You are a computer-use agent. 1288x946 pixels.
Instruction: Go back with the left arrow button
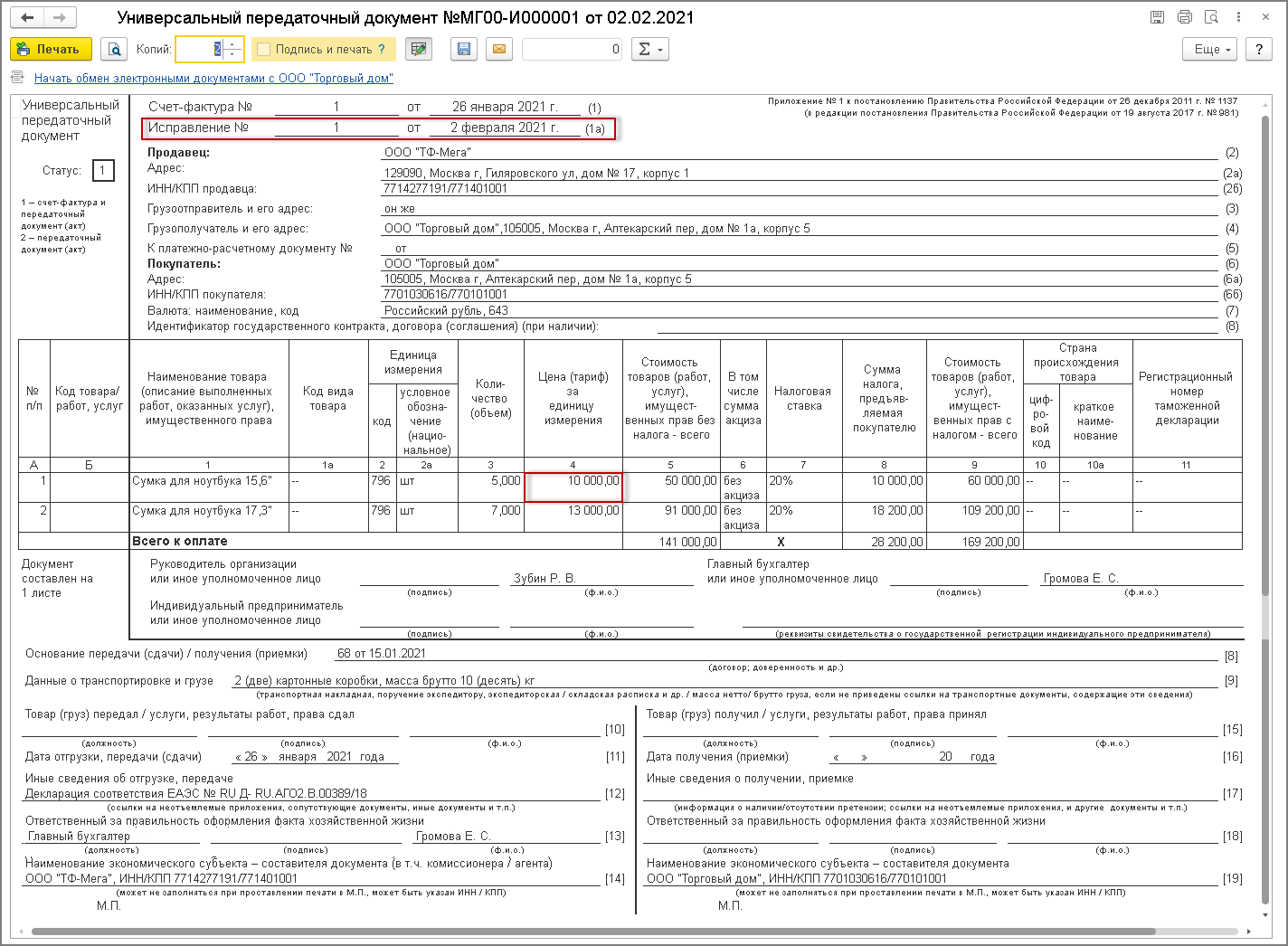pos(27,17)
